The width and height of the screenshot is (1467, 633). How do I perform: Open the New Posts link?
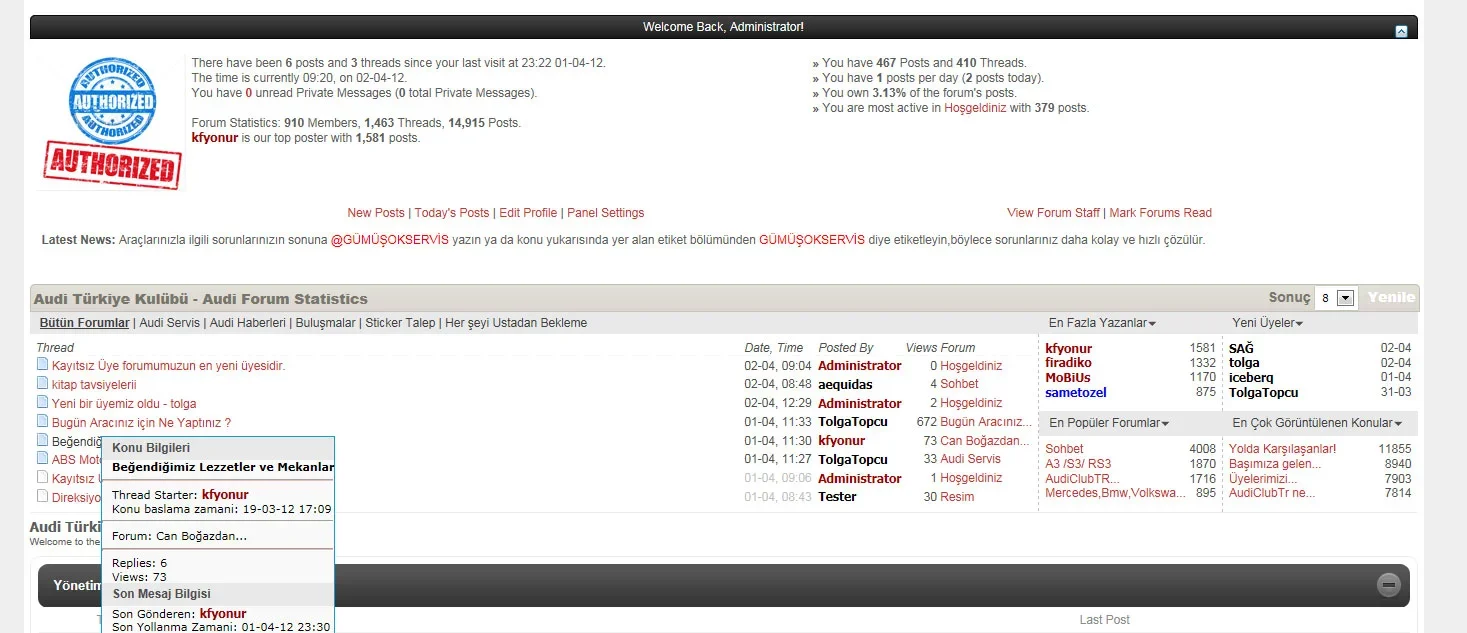point(376,213)
